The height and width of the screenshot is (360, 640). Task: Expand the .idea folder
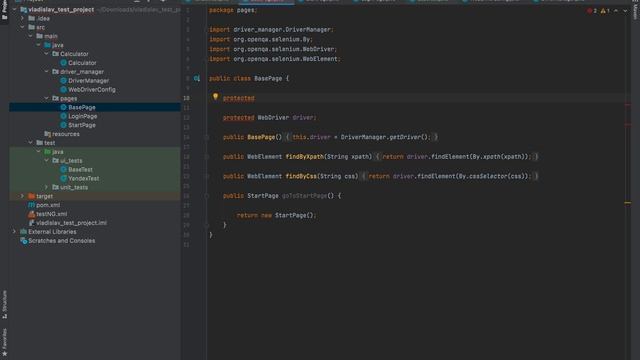tap(22, 18)
